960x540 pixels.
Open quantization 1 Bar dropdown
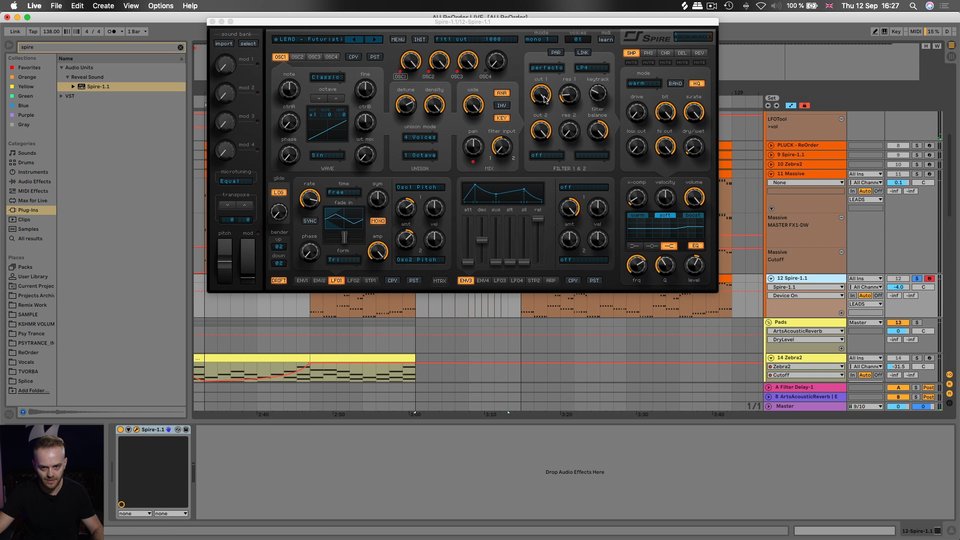(136, 31)
